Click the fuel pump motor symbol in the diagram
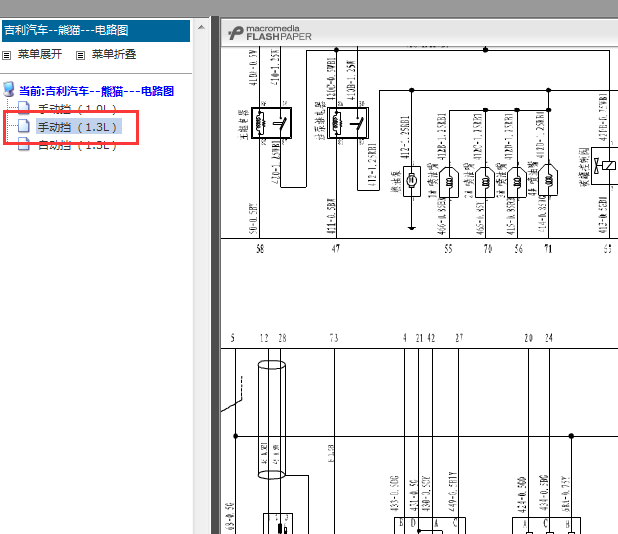This screenshot has height=534, width=618. 411,181
